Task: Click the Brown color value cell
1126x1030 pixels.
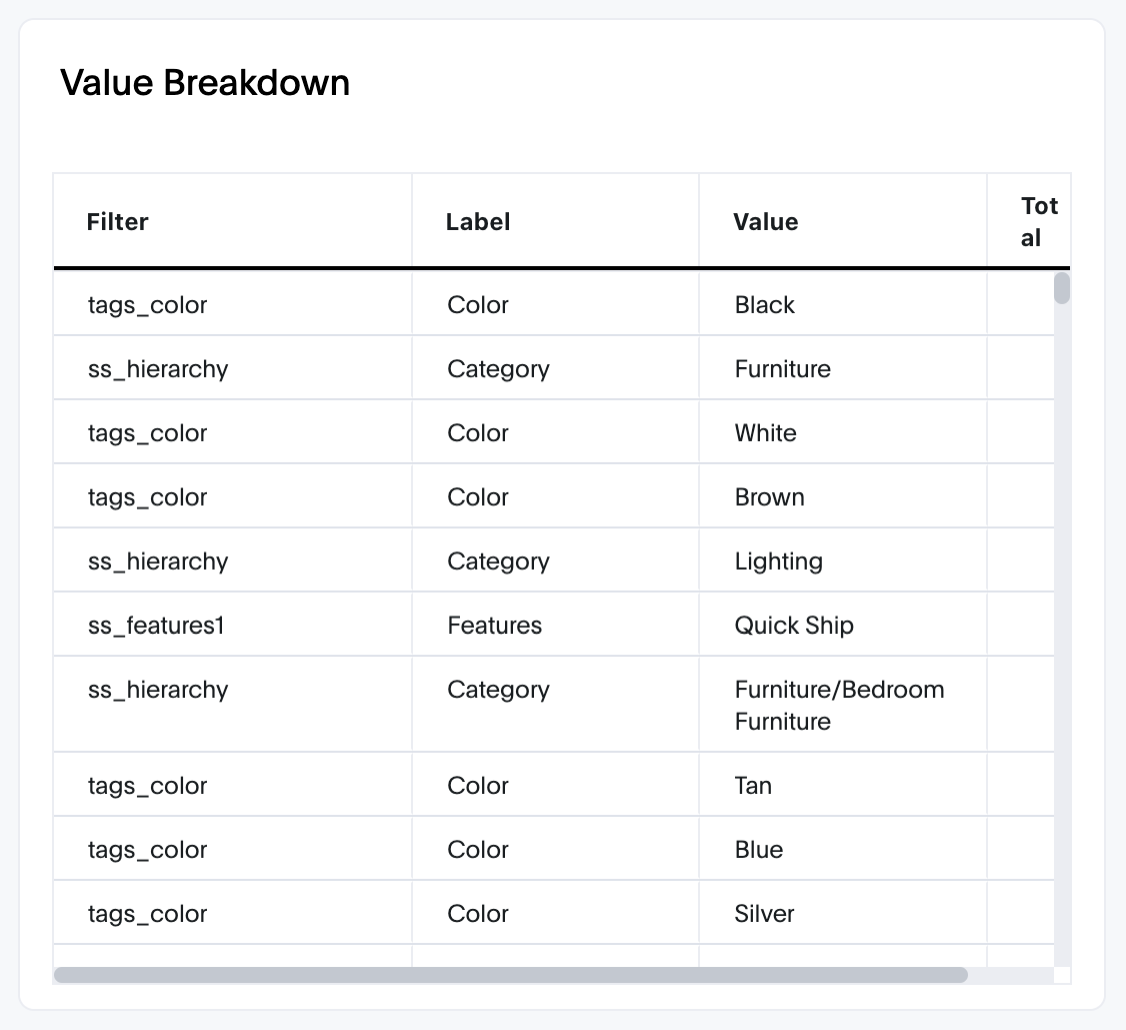Action: pyautogui.click(x=842, y=496)
